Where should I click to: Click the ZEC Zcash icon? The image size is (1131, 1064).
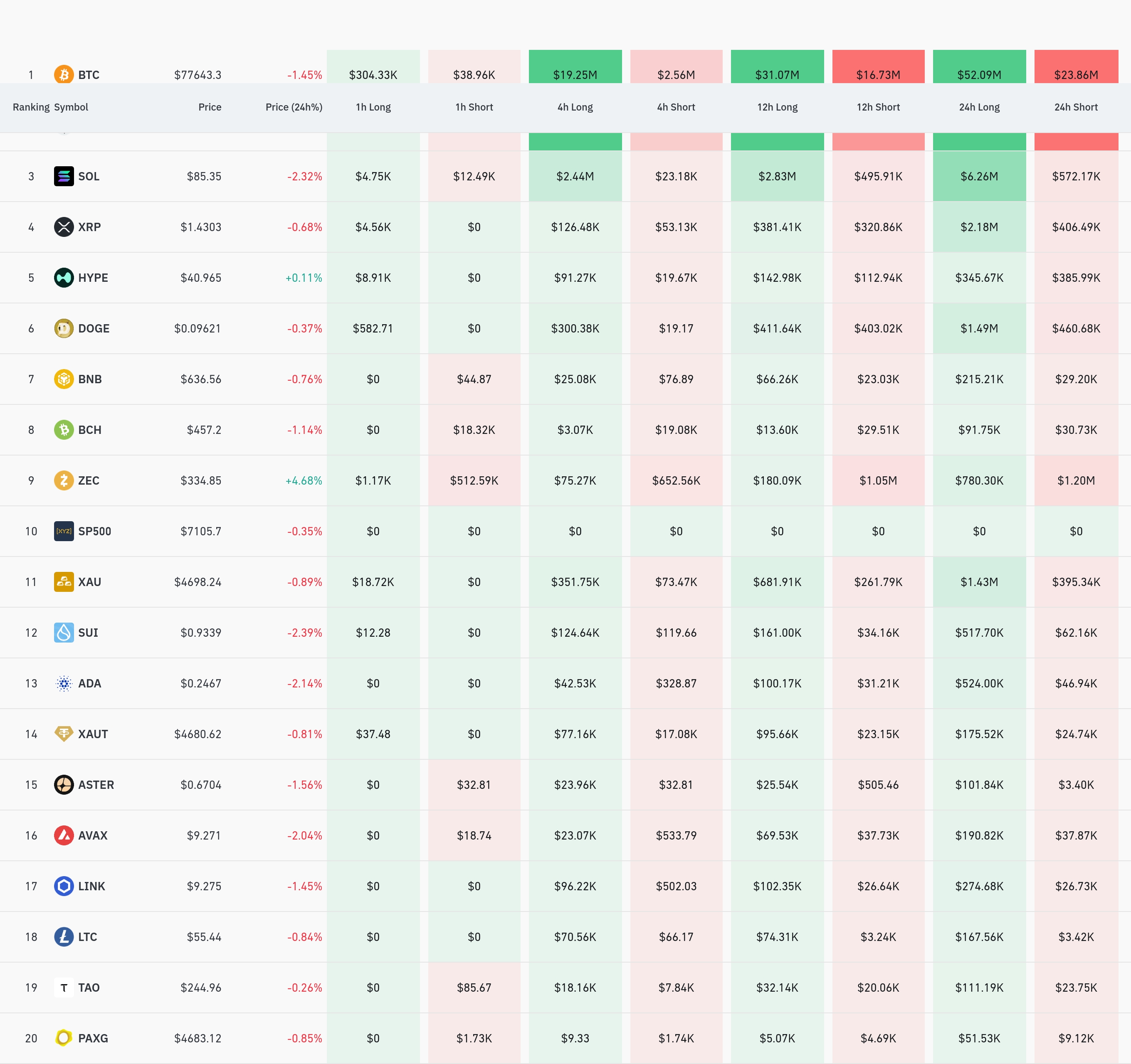(64, 480)
